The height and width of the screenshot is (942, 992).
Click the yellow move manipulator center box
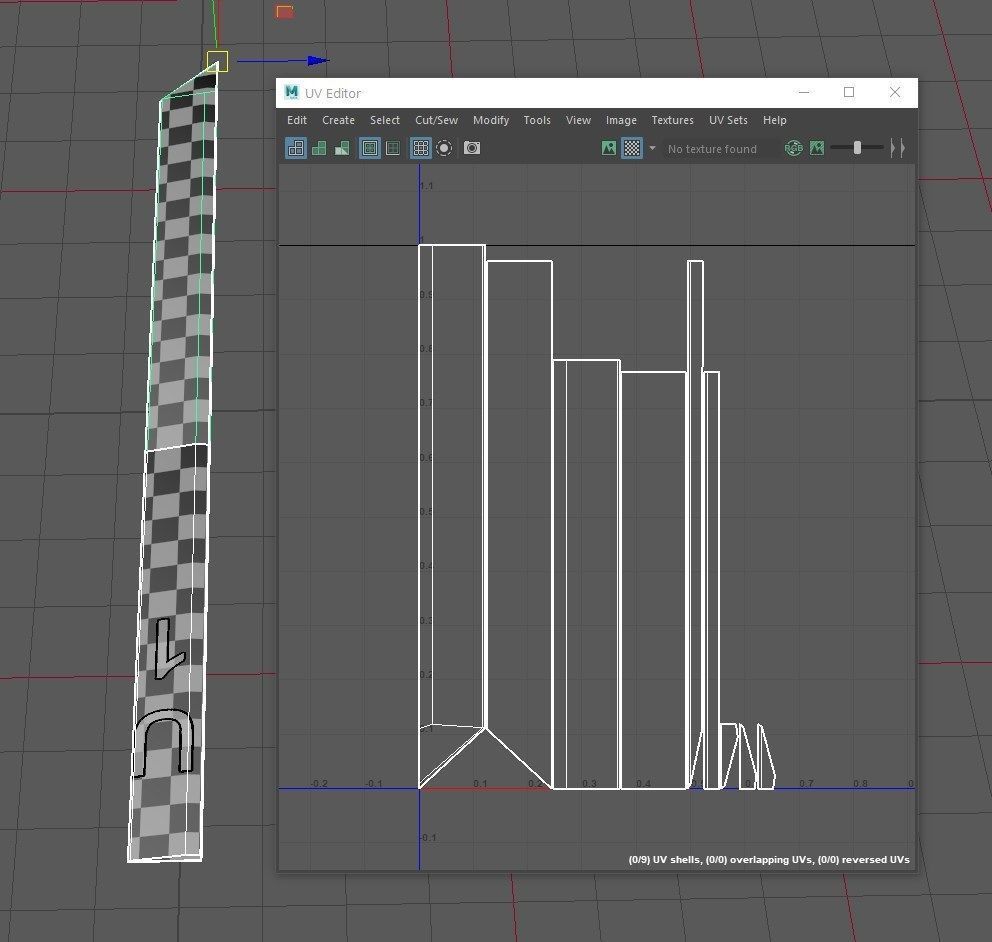point(217,61)
